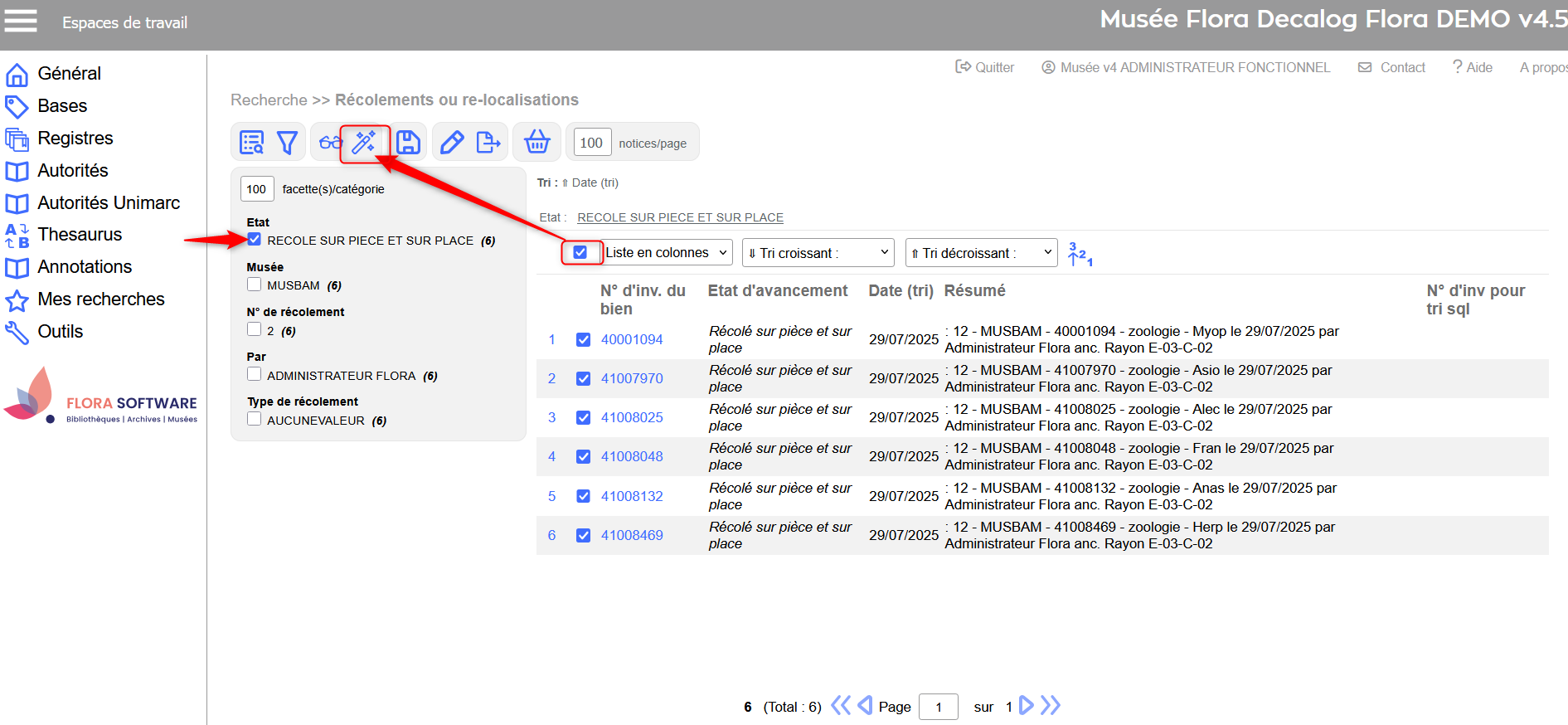This screenshot has width=1568, height=725.
Task: Select Mes recherches in sidebar menu
Action: (101, 299)
